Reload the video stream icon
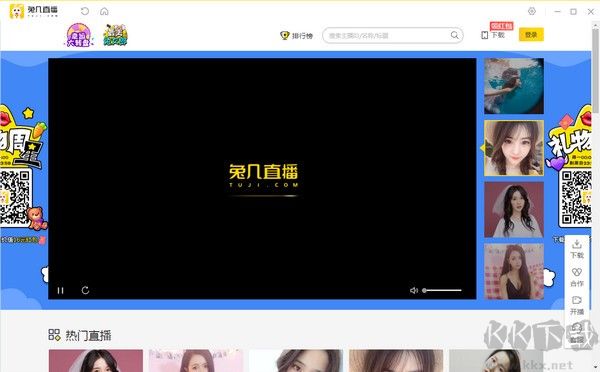The width and height of the screenshot is (600, 372). click(85, 290)
